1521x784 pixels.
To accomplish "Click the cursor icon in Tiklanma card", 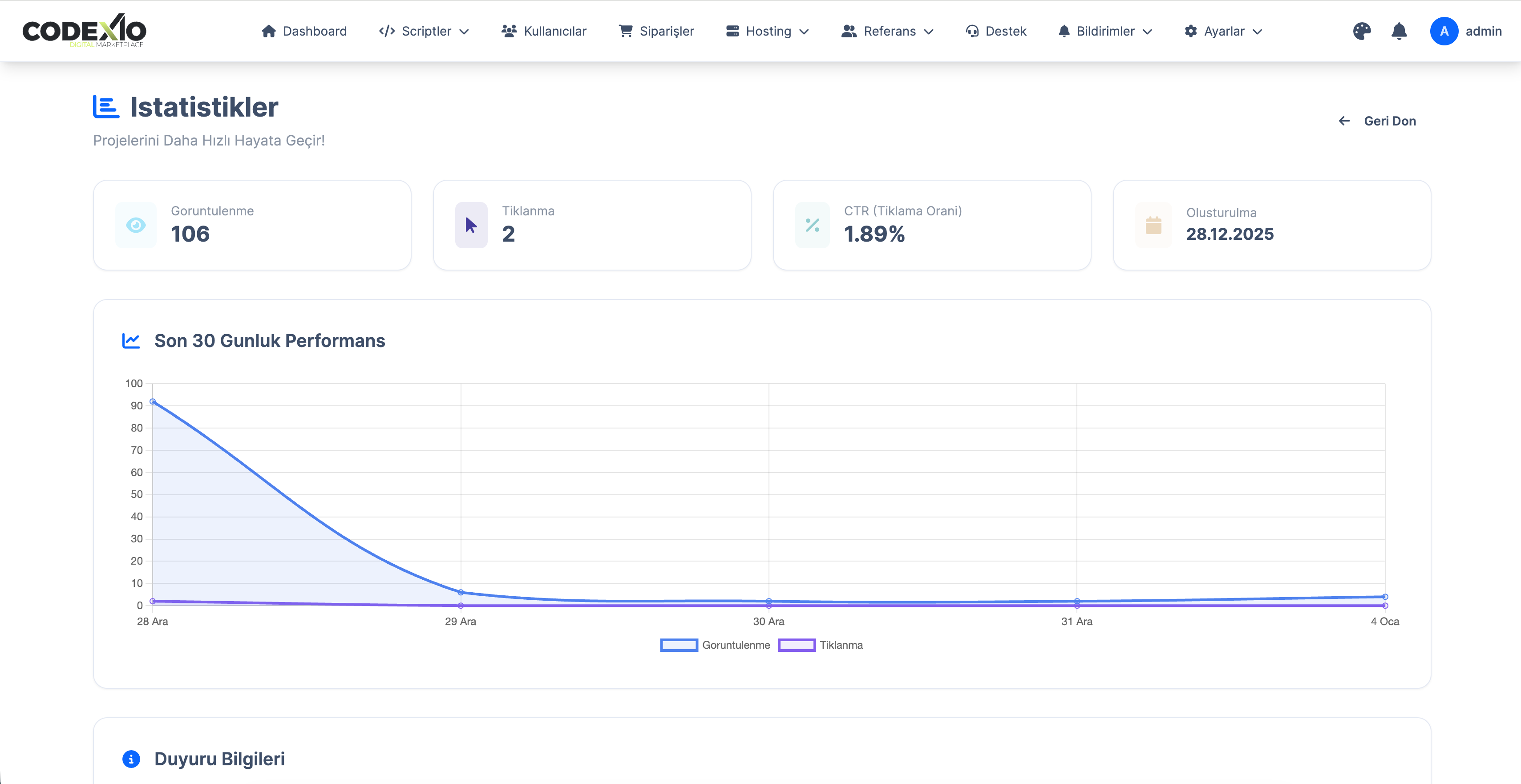I will 471,225.
